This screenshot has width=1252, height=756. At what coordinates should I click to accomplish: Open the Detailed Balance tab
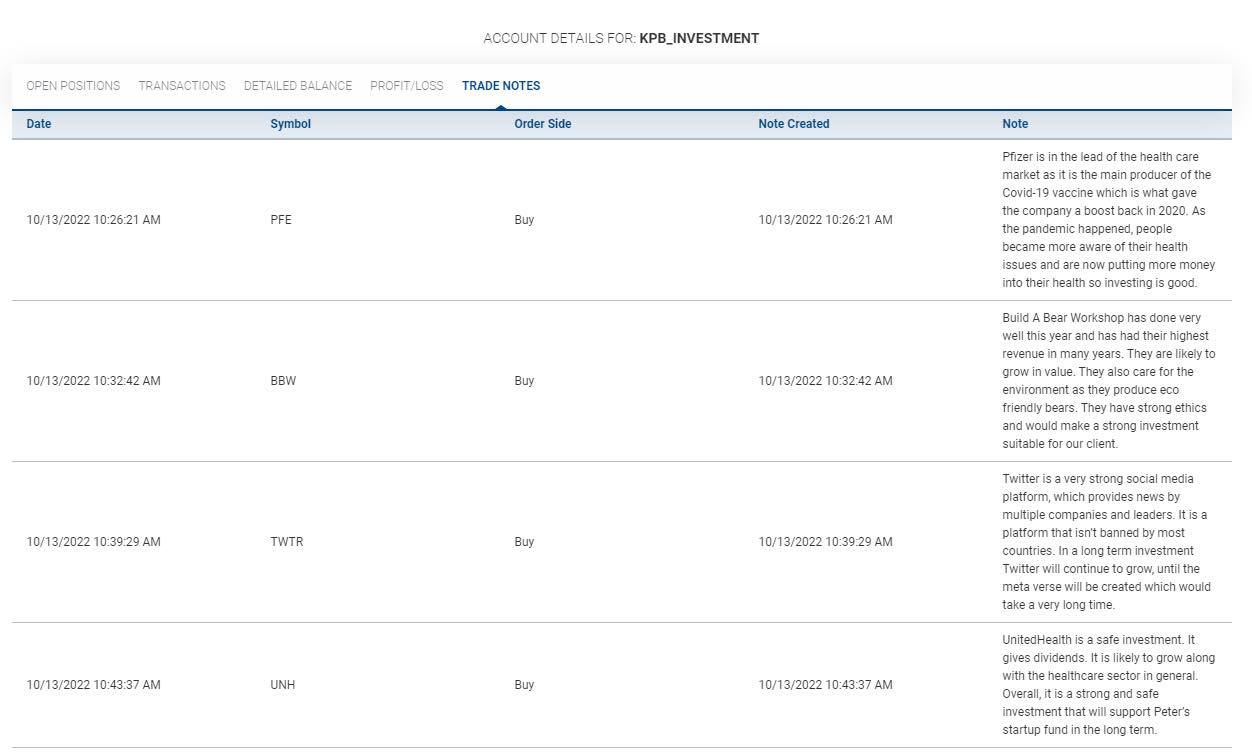(x=298, y=86)
